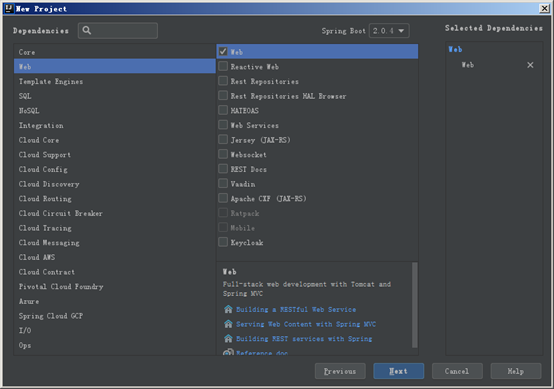Choose Cloud Discovery in the list

pyautogui.click(x=115, y=184)
